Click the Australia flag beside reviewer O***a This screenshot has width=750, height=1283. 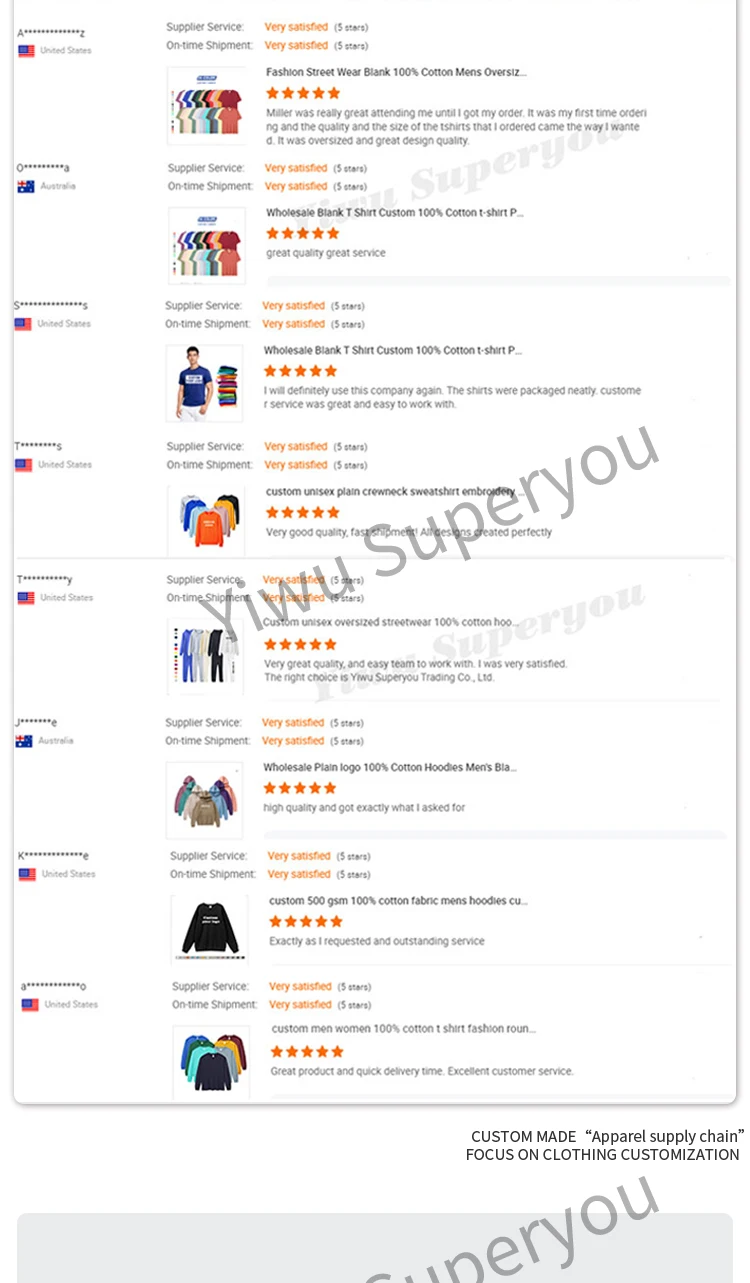[x=26, y=187]
